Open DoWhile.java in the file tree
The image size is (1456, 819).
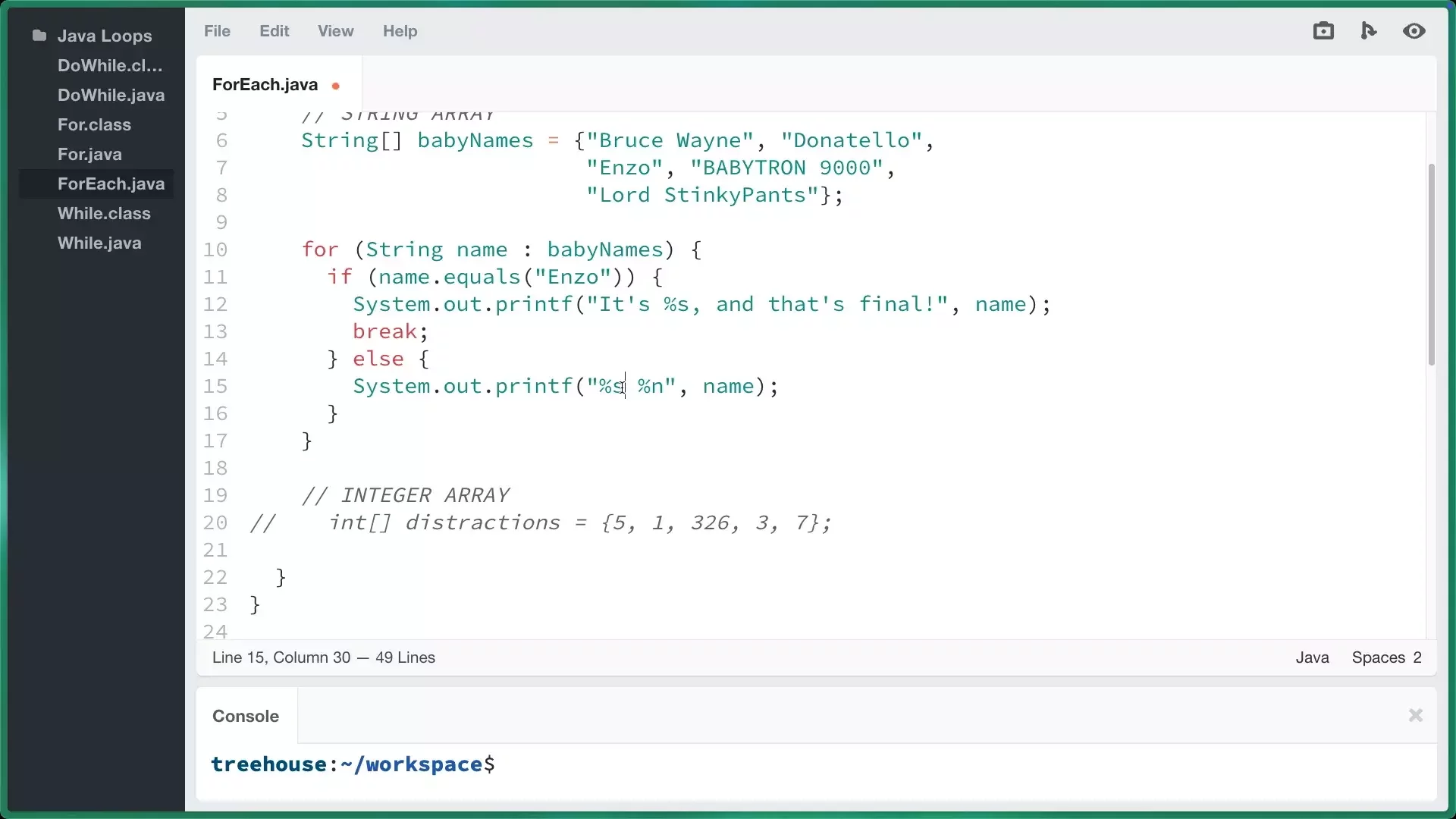click(111, 95)
